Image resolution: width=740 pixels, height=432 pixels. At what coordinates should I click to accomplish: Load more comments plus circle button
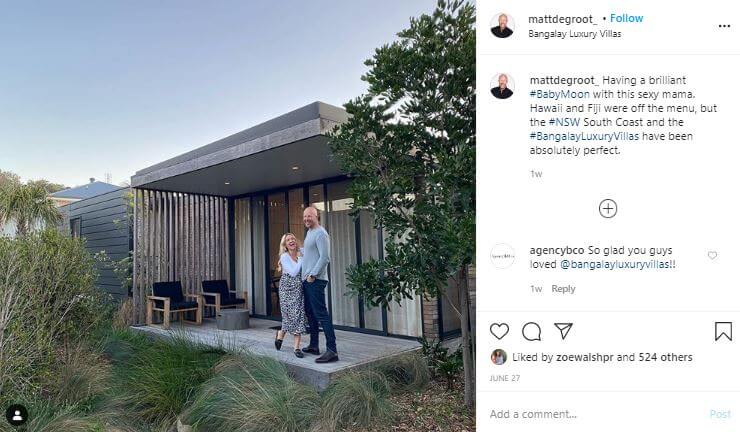(x=608, y=209)
